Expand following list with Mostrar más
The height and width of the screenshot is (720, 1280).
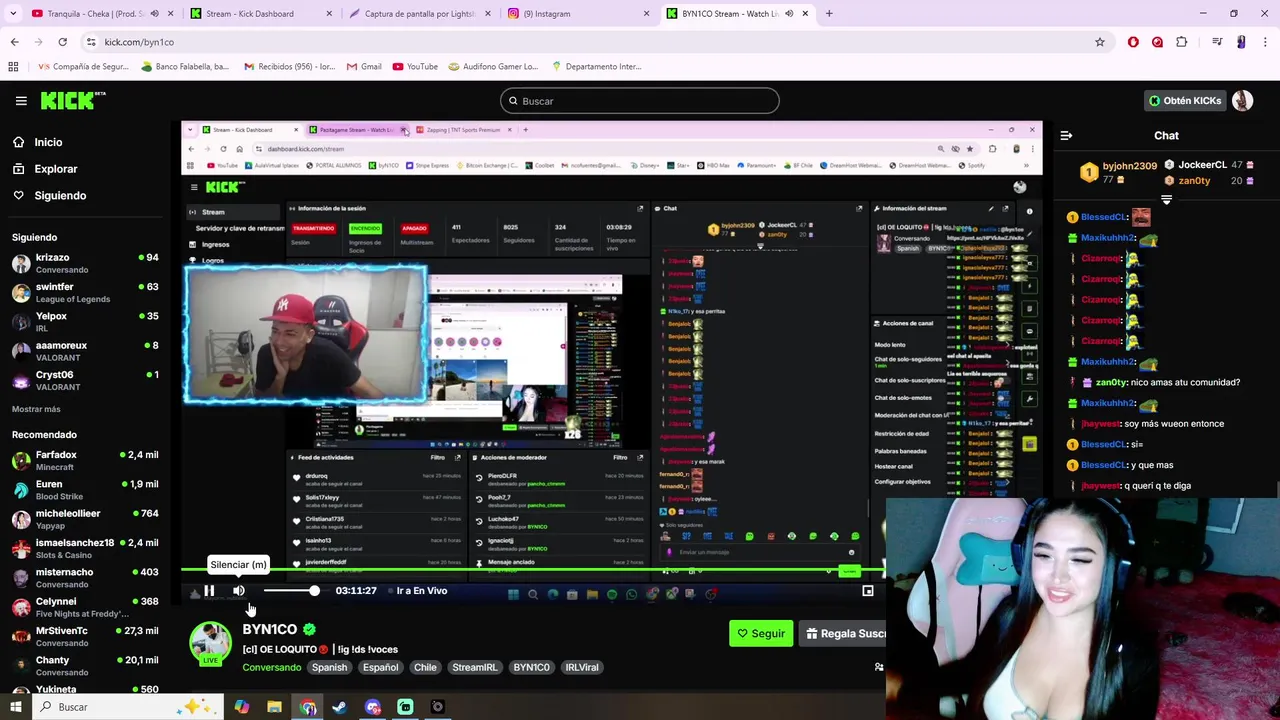coord(36,409)
